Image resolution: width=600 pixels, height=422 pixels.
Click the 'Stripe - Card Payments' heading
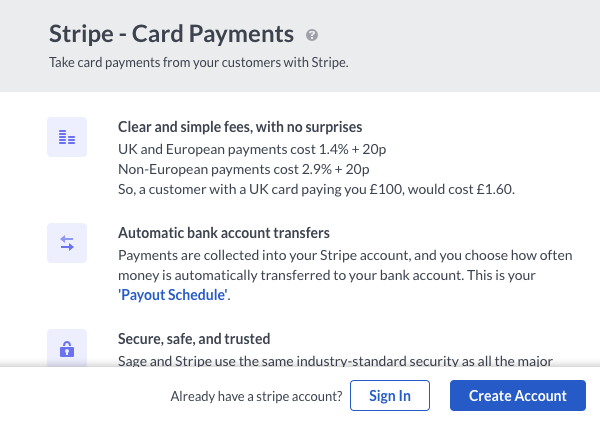pos(171,34)
